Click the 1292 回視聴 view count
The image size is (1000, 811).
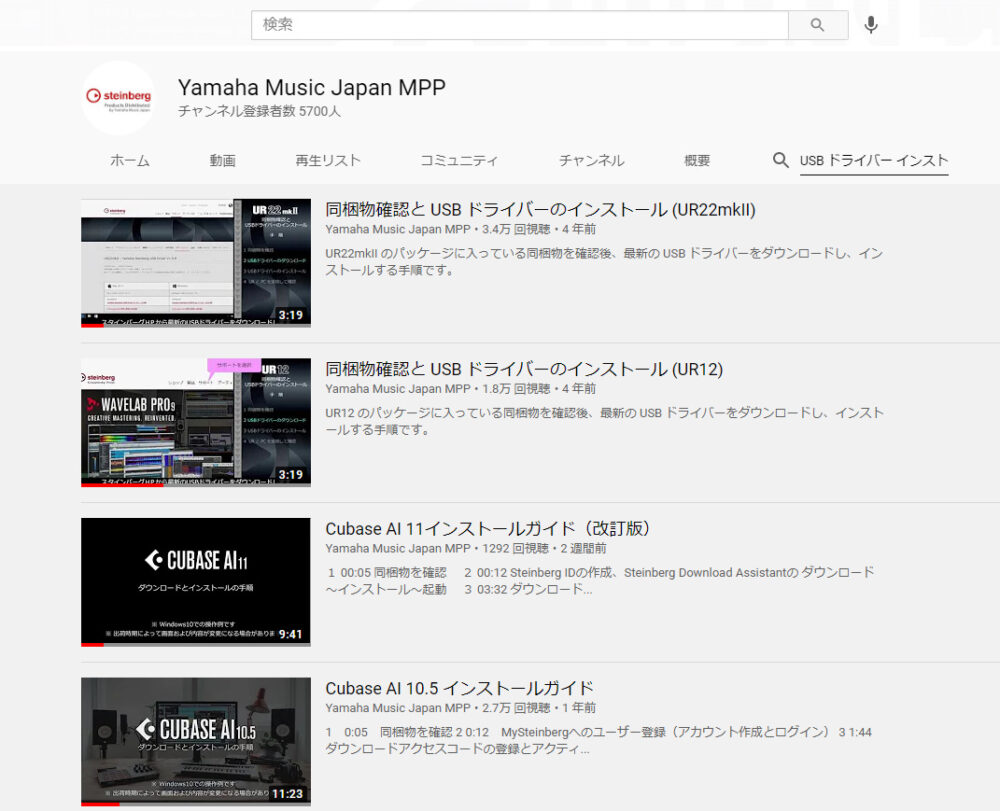pyautogui.click(x=515, y=548)
